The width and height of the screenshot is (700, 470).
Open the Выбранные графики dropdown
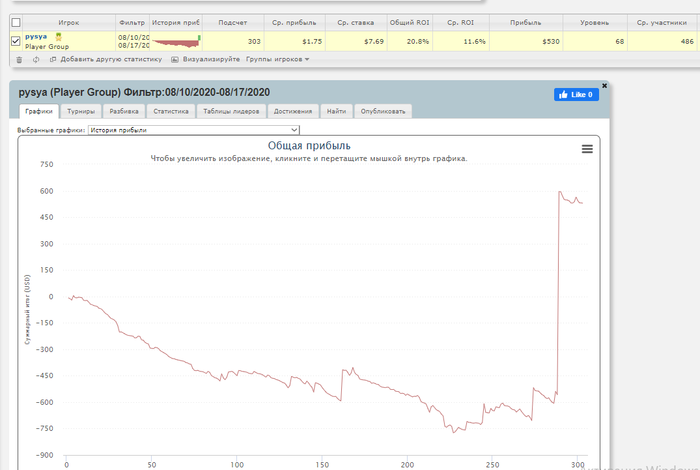click(x=194, y=130)
